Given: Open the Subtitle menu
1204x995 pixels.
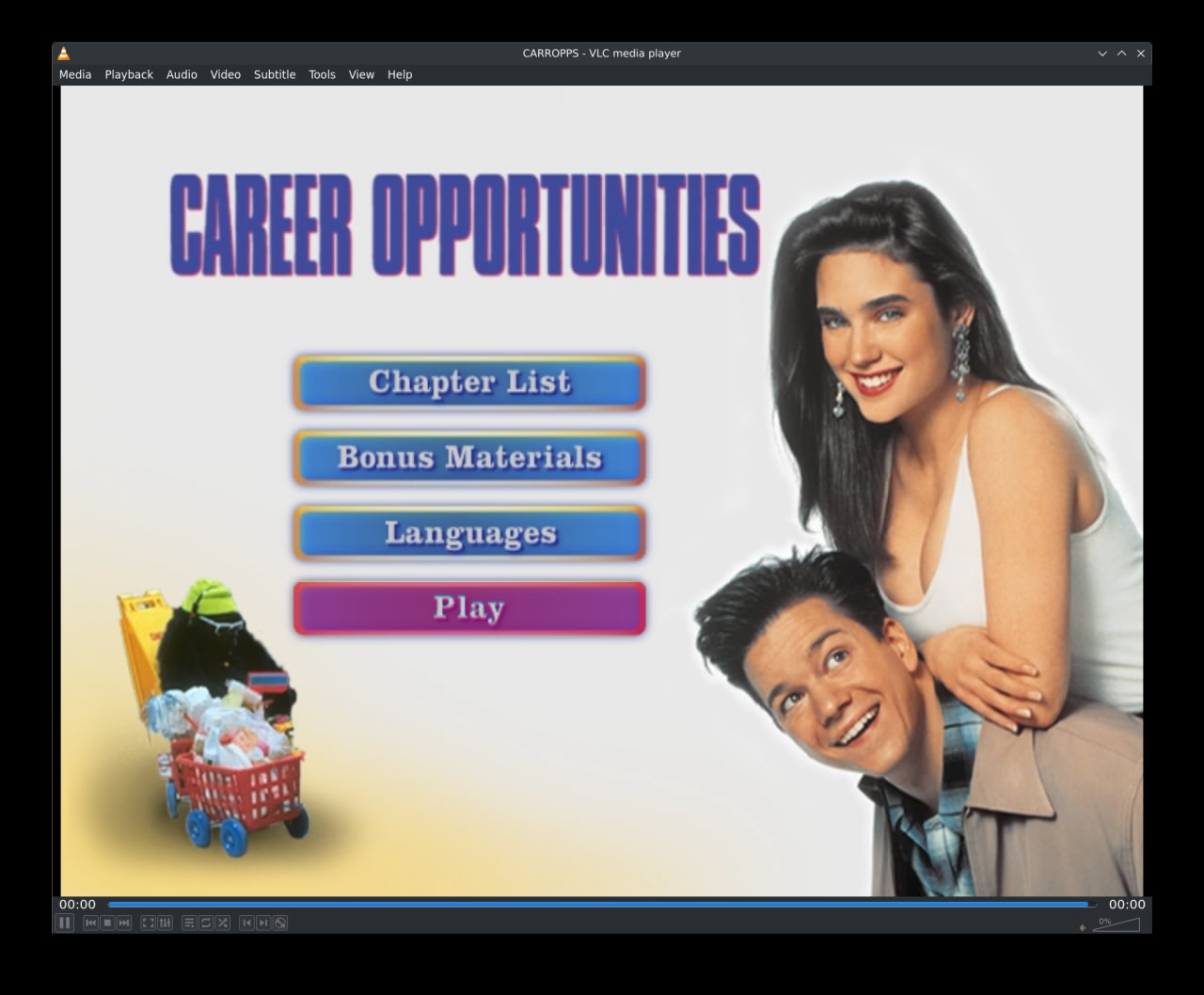Looking at the screenshot, I should [x=275, y=74].
